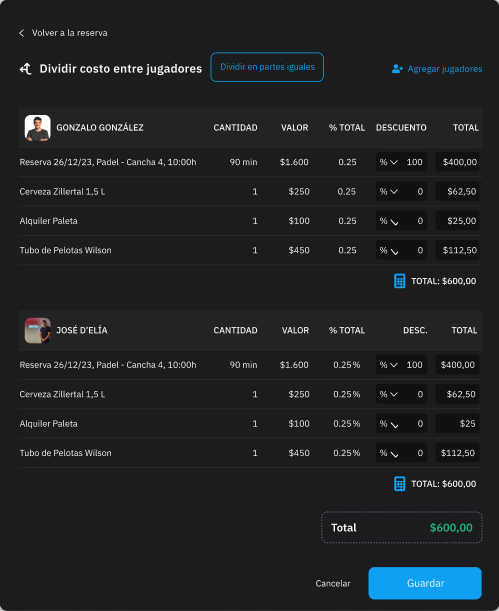The image size is (499, 611).
Task: Edit discount value 100 in José's Reserva row
Action: (414, 365)
